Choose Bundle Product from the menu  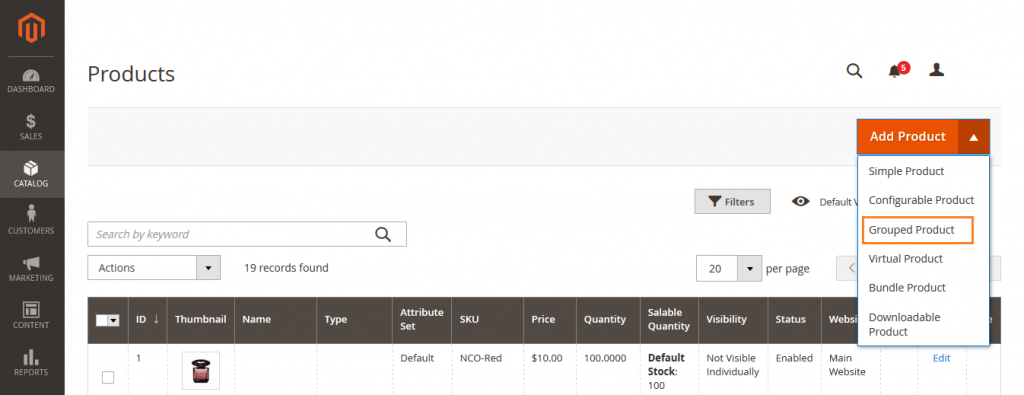pyautogui.click(x=906, y=288)
